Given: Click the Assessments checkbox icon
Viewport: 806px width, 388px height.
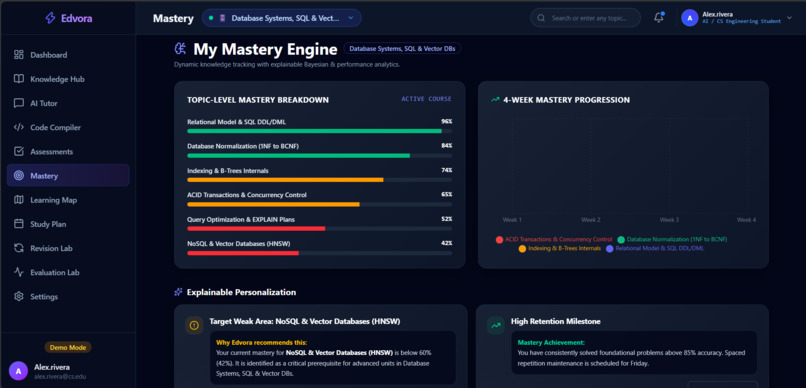Looking at the screenshot, I should click(19, 152).
